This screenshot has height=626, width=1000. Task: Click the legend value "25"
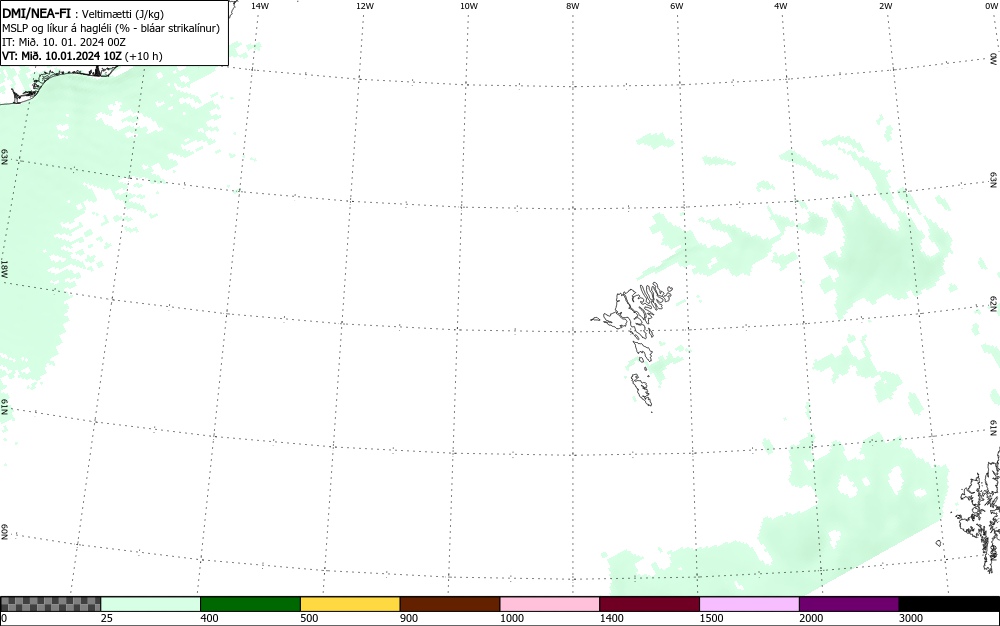(107, 618)
